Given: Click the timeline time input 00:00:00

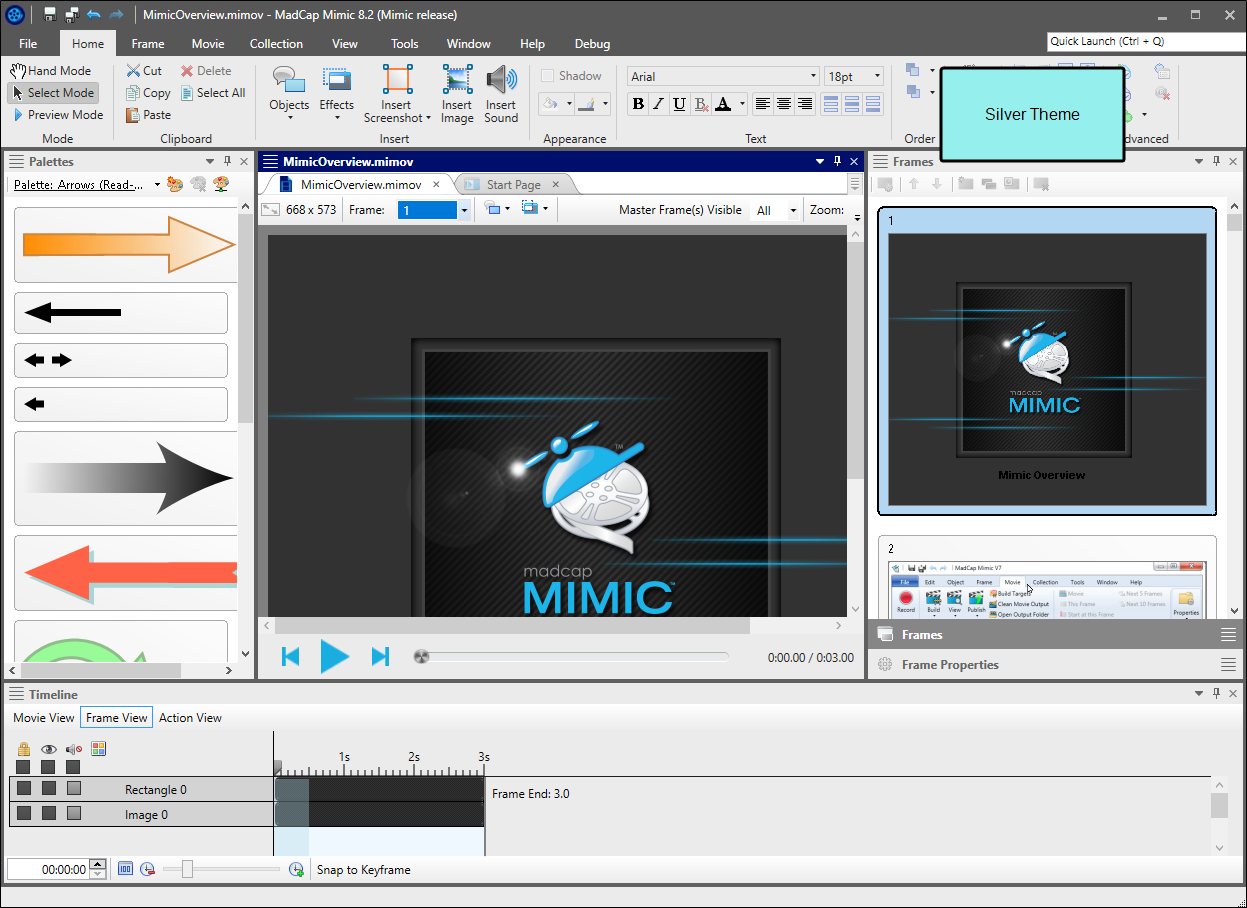Looking at the screenshot, I should (49, 870).
